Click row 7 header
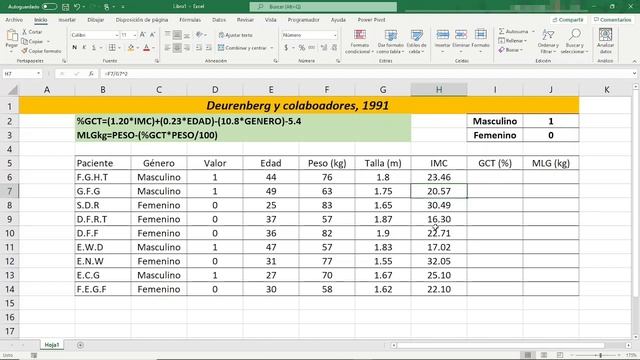The width and height of the screenshot is (640, 360). click(9, 191)
